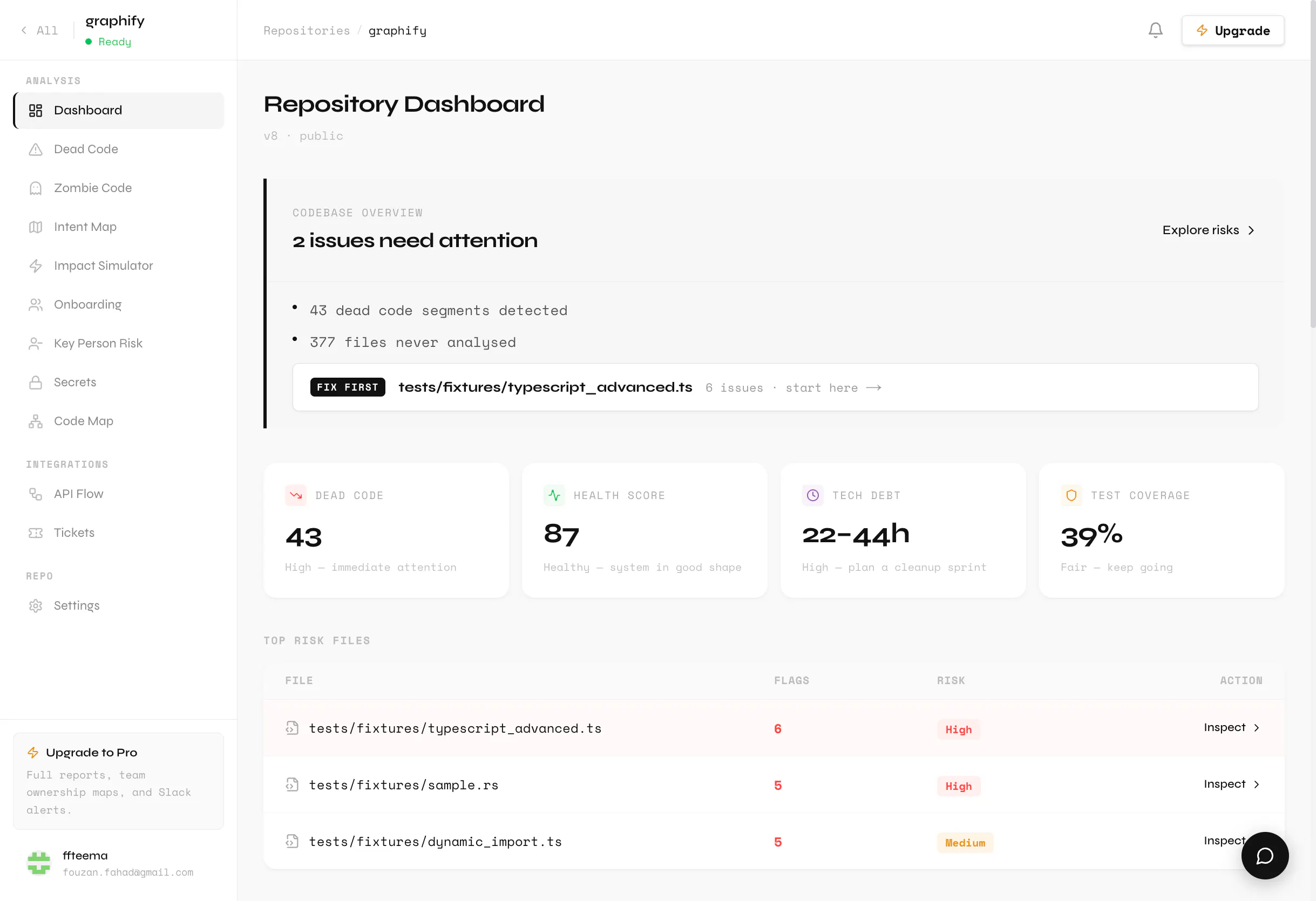Click Upgrade to Pro card
1316x901 pixels.
tap(118, 781)
